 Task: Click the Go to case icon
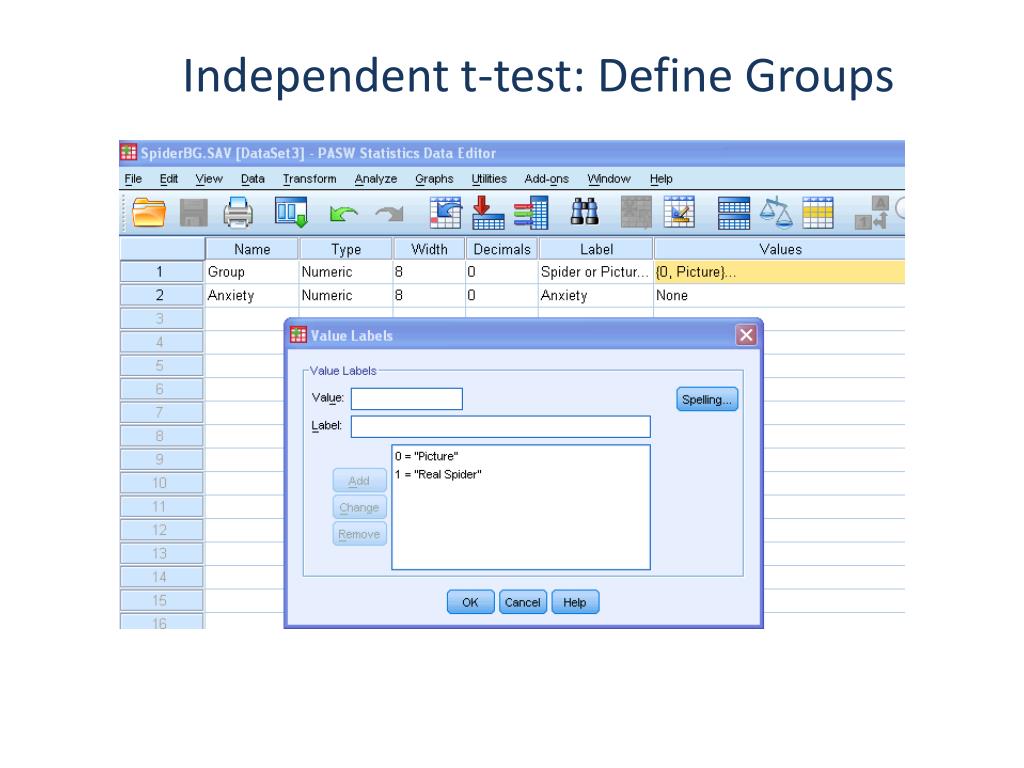pos(445,213)
